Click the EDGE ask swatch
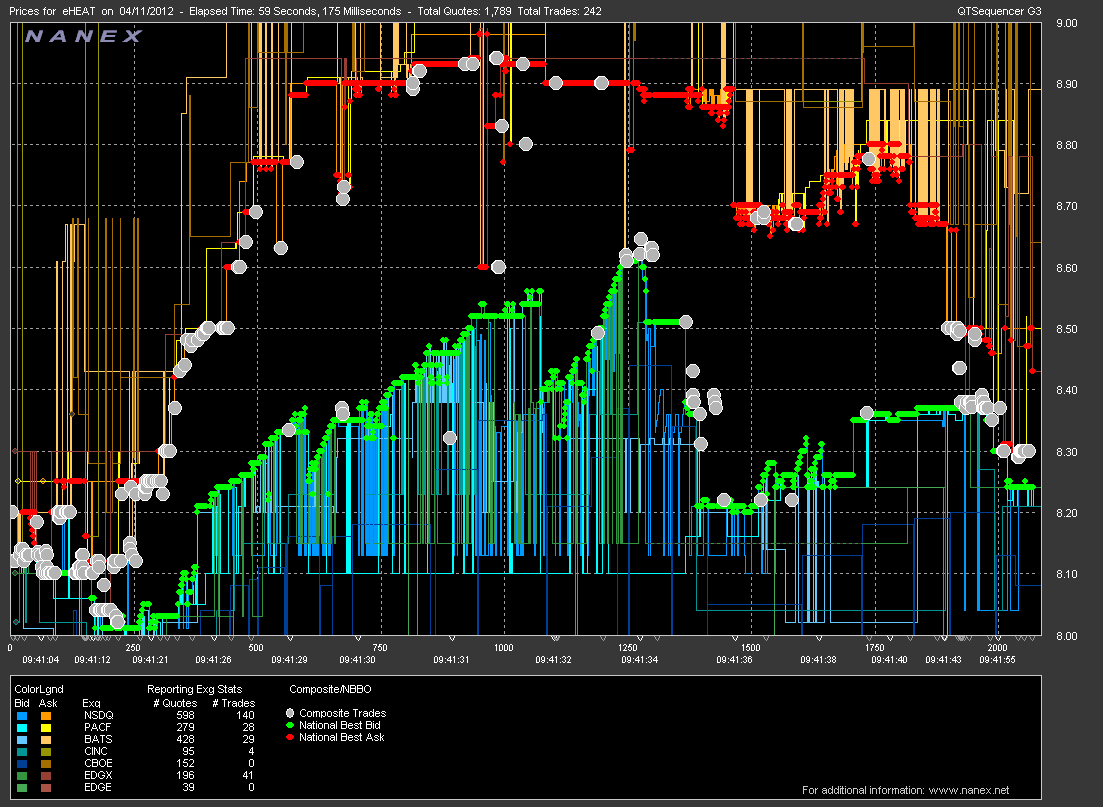The width and height of the screenshot is (1103, 807). tap(46, 786)
